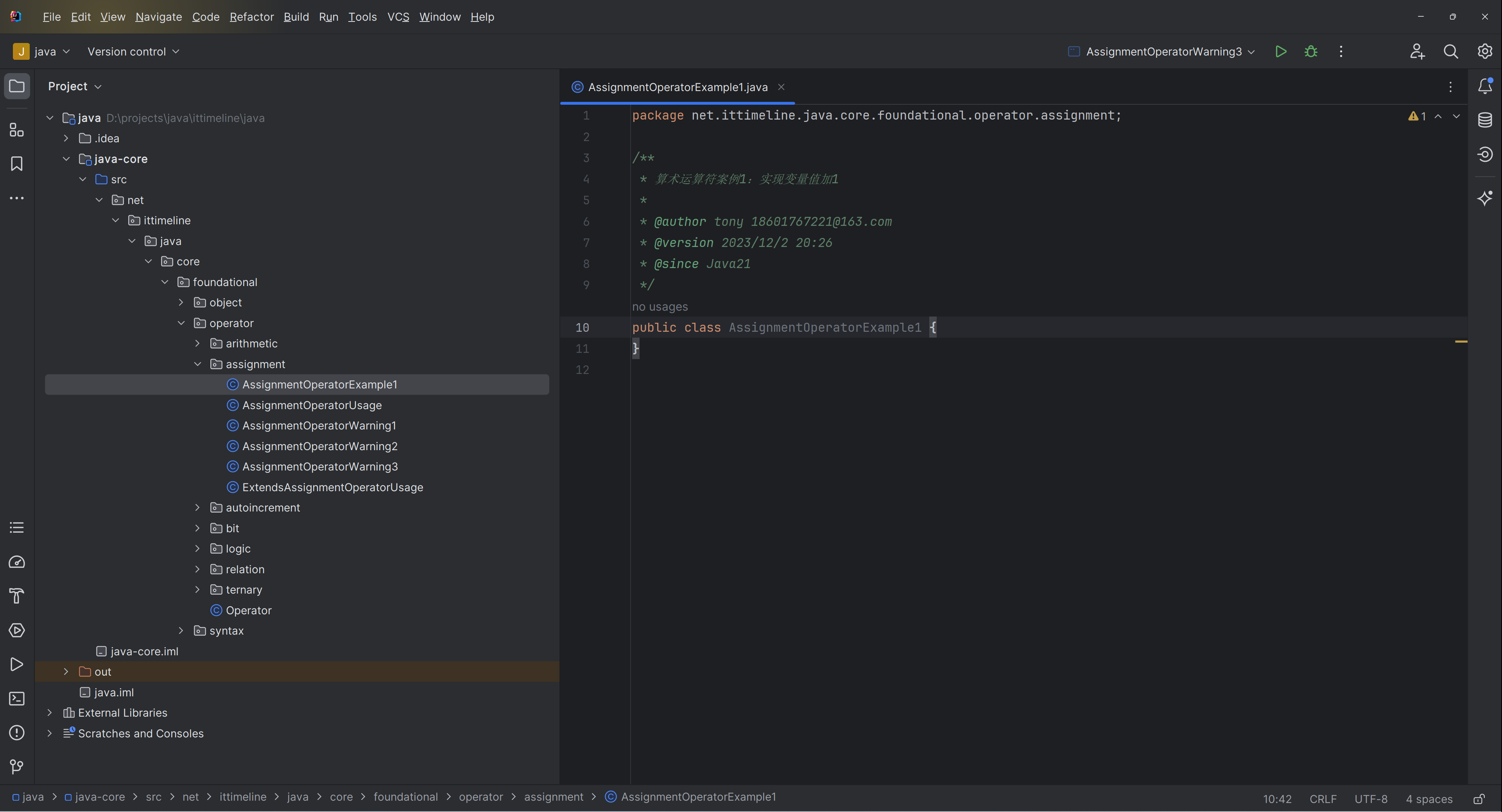Expand External Libraries node
Screen dimensions: 1502x812
coord(50,712)
